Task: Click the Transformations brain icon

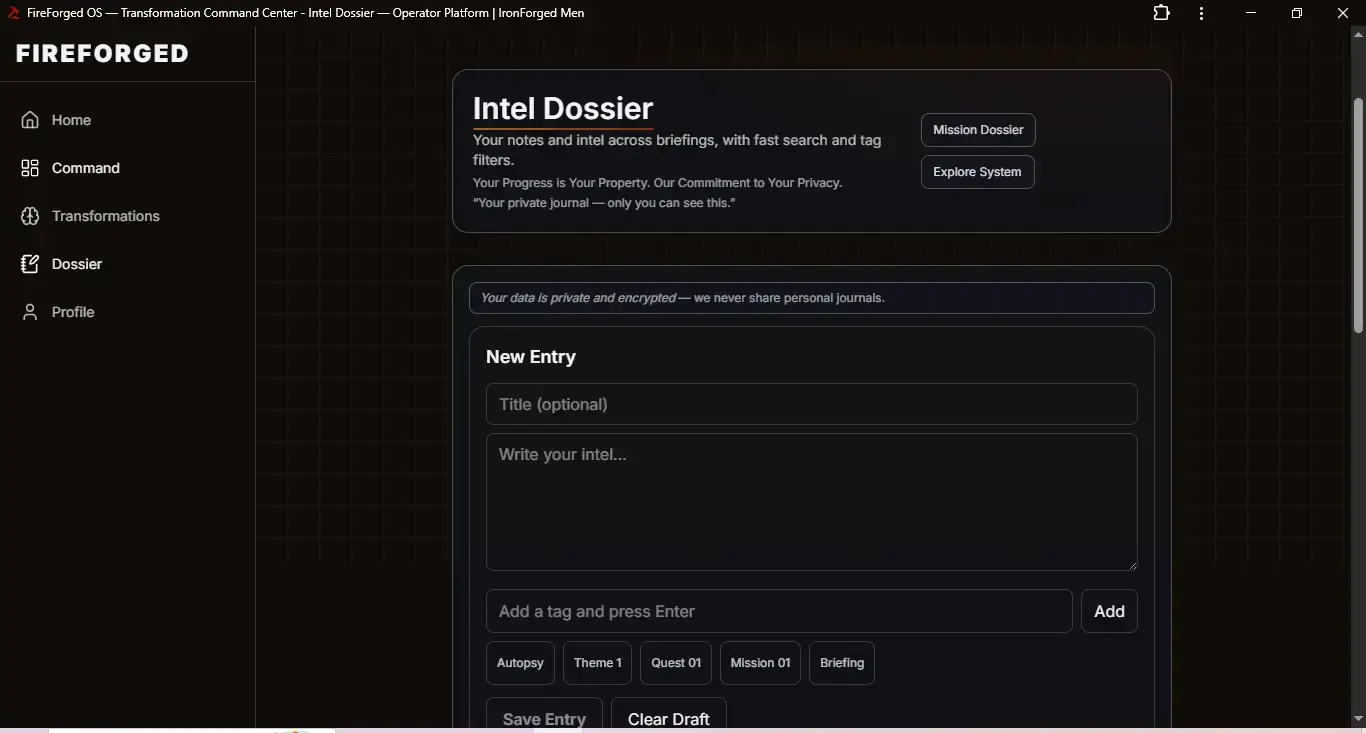Action: (30, 216)
